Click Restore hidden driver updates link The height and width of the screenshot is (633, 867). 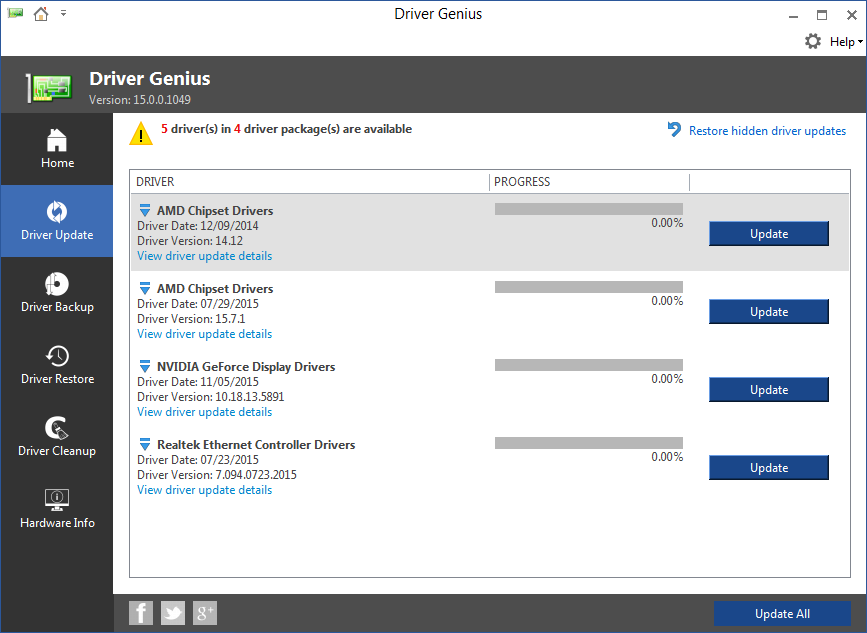pyautogui.click(x=767, y=131)
